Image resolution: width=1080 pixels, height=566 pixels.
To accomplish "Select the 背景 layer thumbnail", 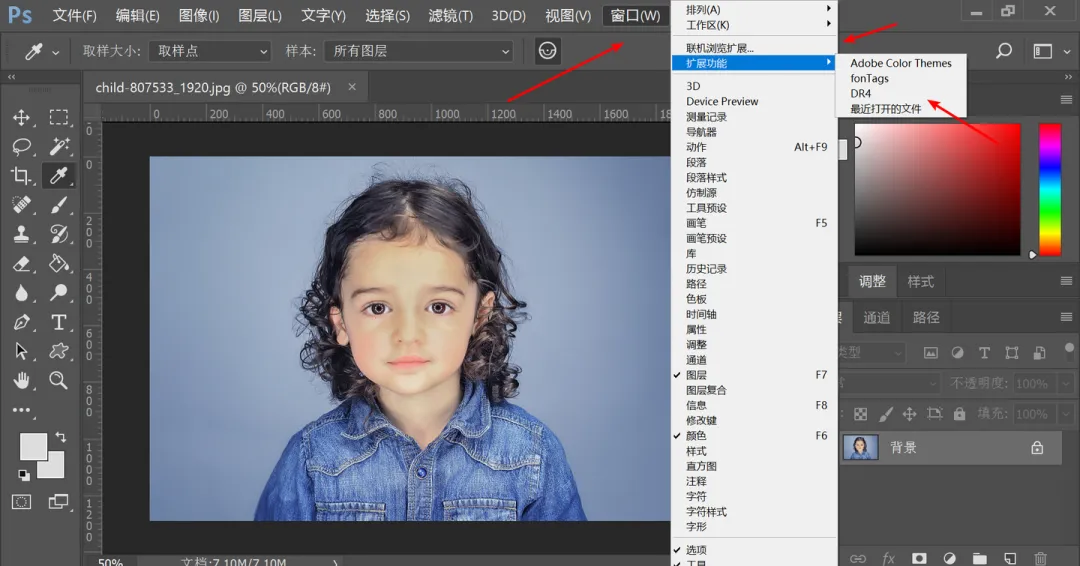I will pyautogui.click(x=861, y=448).
